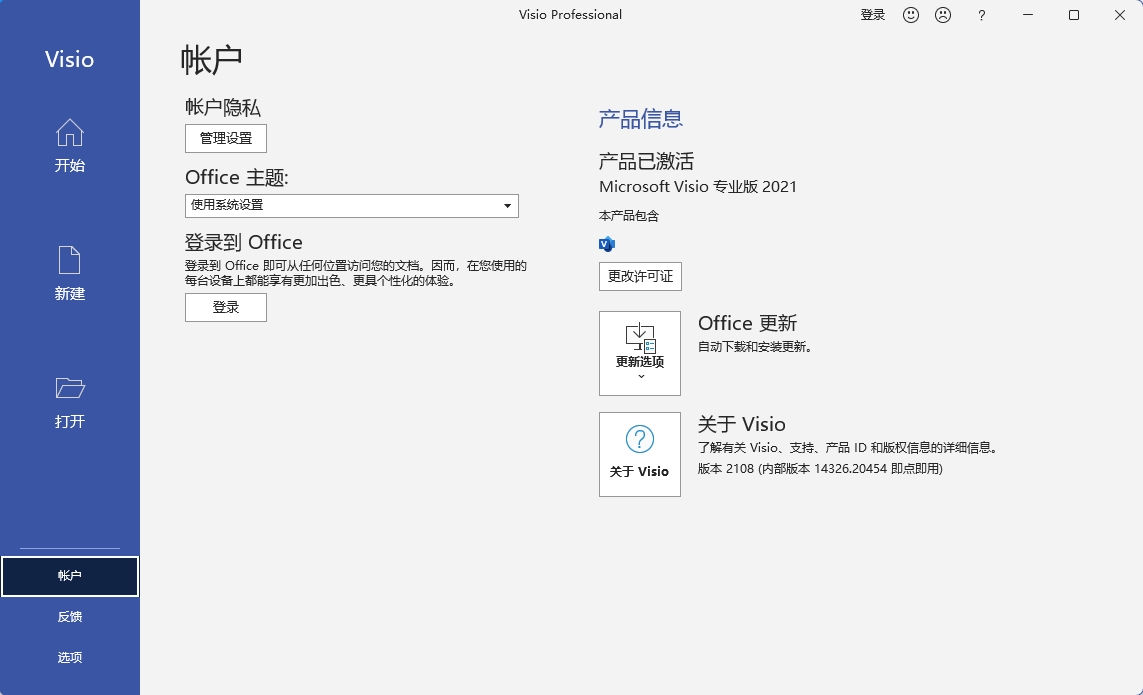Click the question mark help icon
1143x695 pixels.
(982, 15)
